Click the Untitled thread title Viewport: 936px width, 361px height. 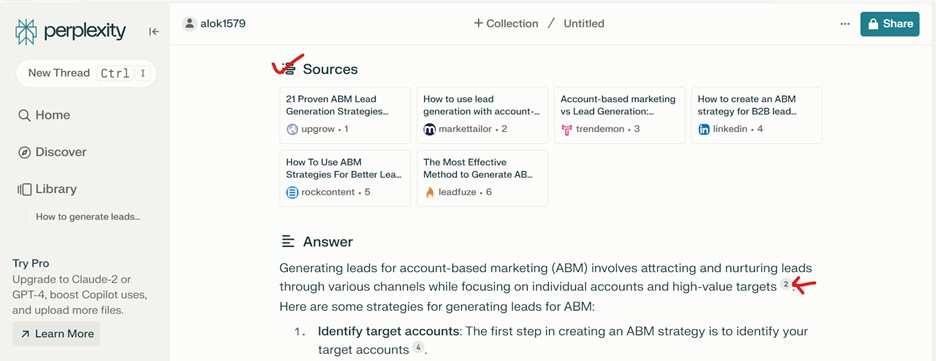584,24
